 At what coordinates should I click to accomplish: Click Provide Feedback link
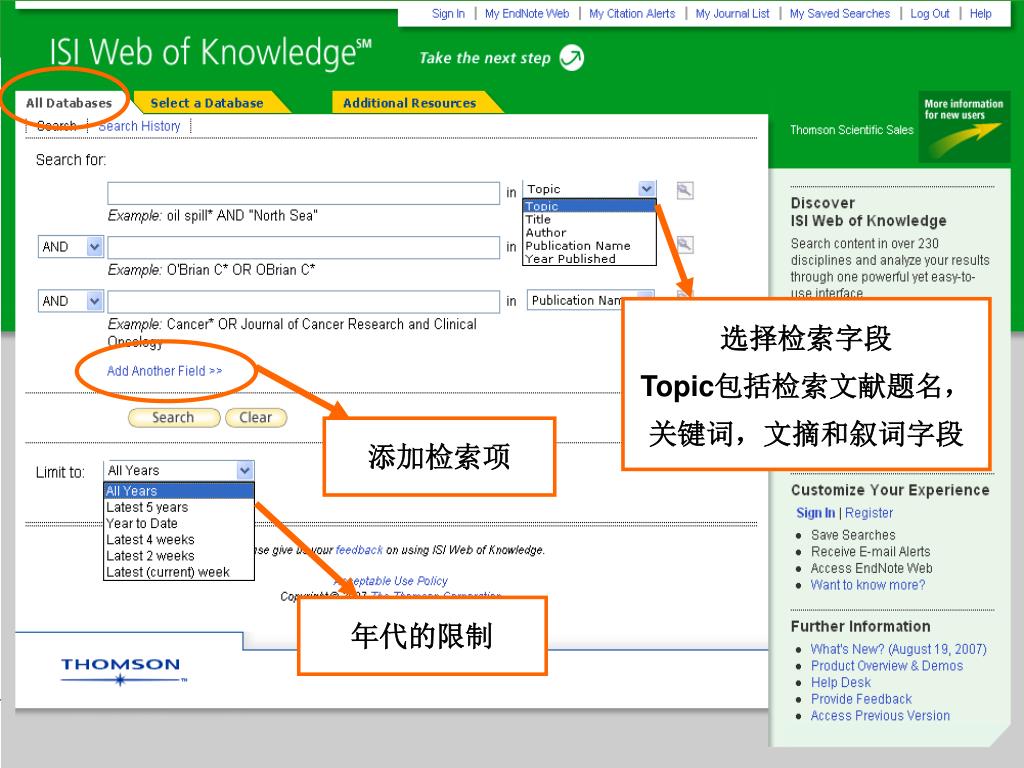coord(861,699)
